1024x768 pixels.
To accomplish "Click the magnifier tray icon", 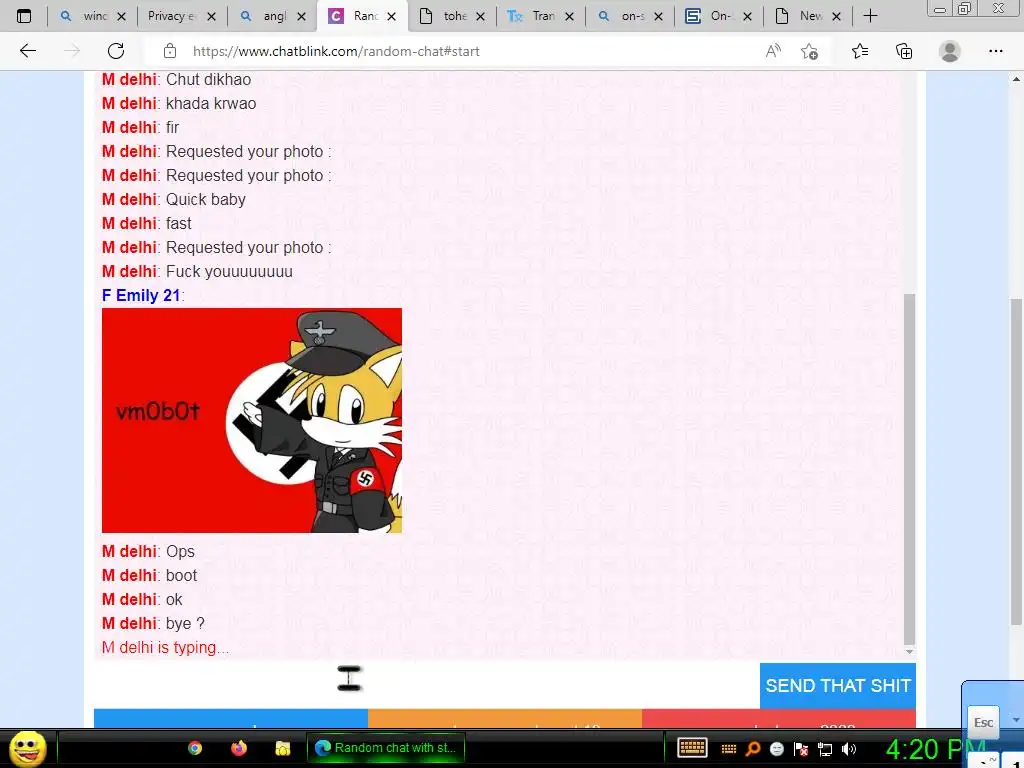I will point(752,749).
